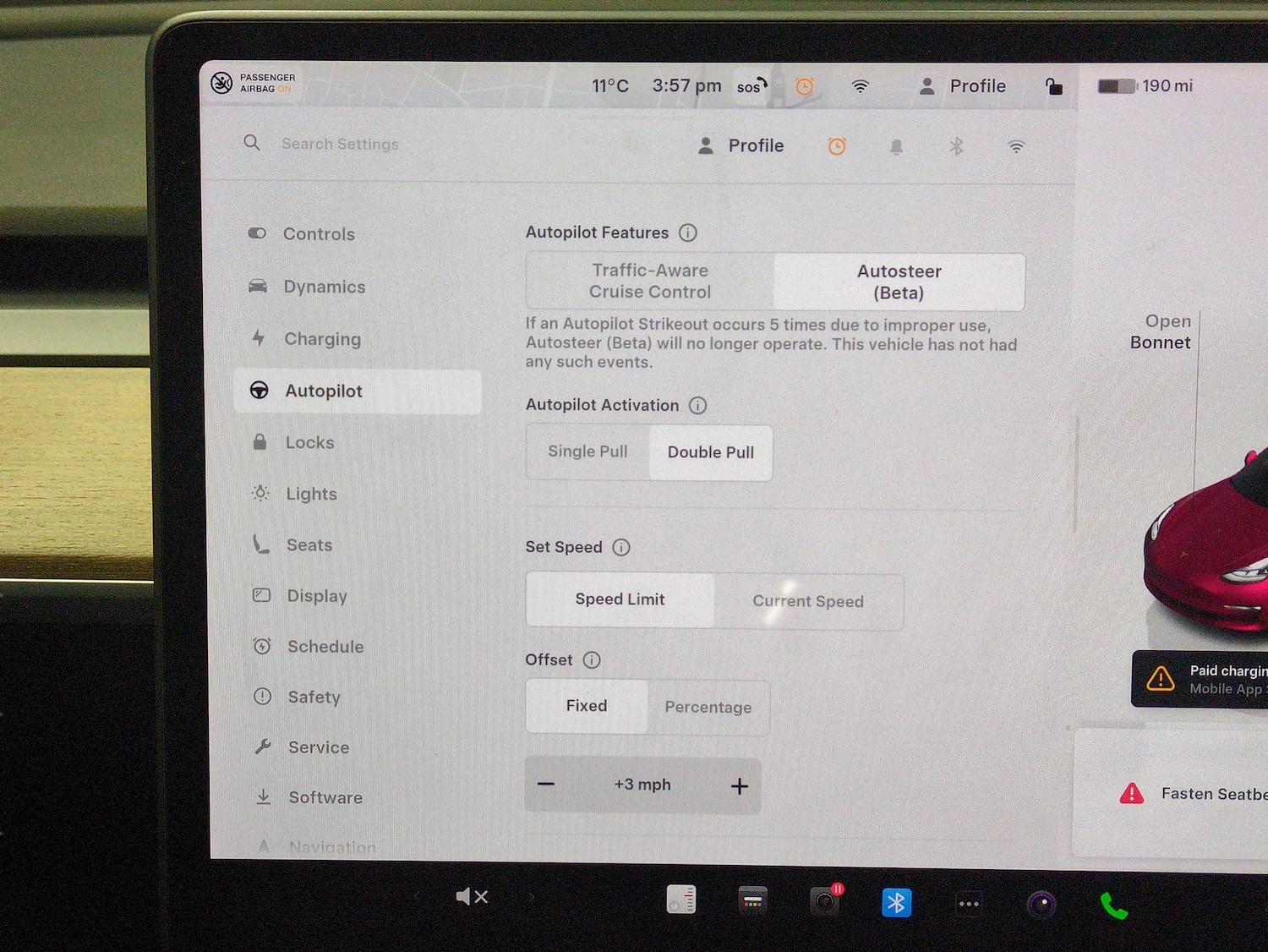Screen dimensions: 1268x952
Task: Open Profile dropdown in settings header
Action: click(741, 146)
